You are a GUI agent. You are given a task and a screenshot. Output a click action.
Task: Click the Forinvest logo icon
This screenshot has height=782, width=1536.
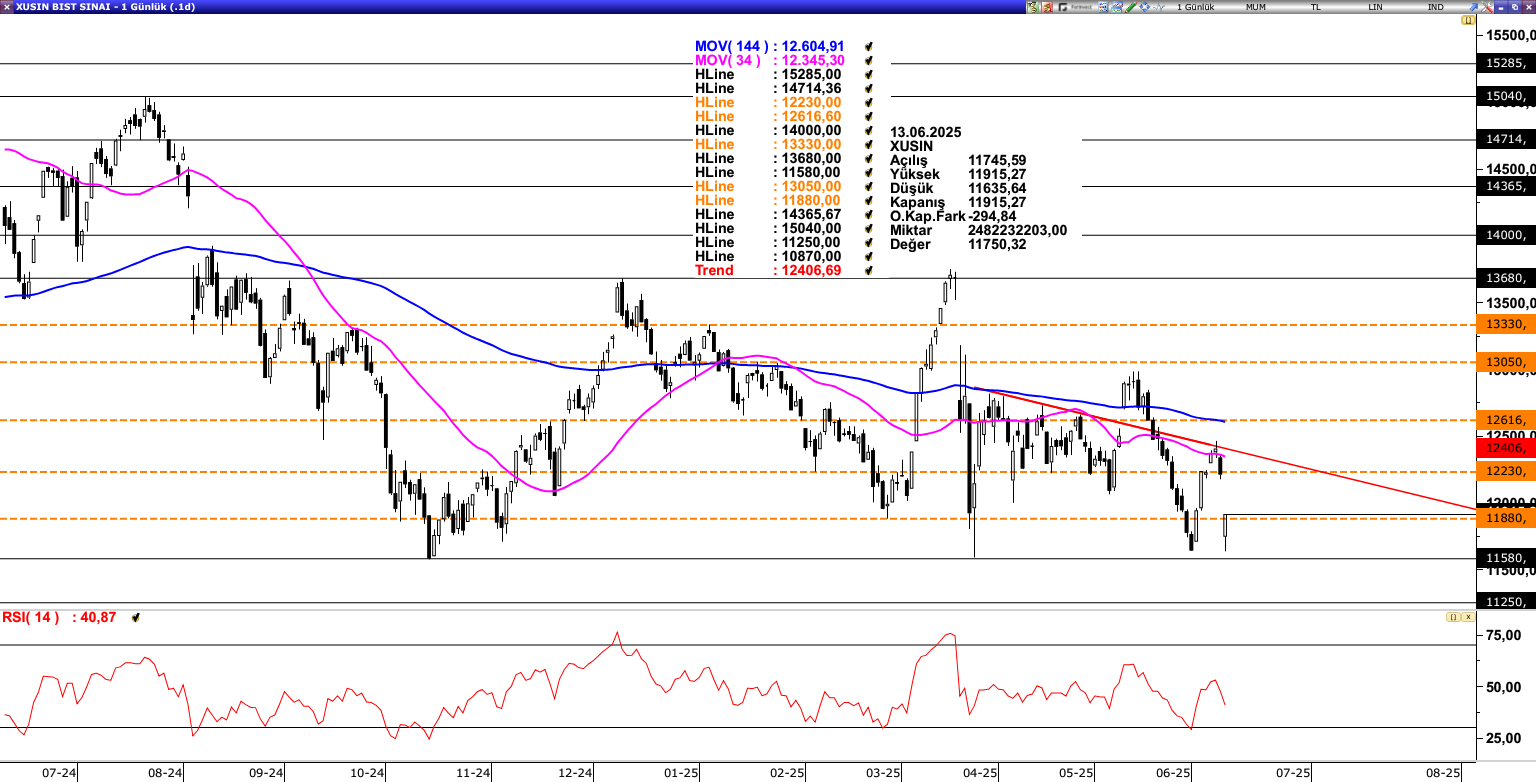(1075, 7)
